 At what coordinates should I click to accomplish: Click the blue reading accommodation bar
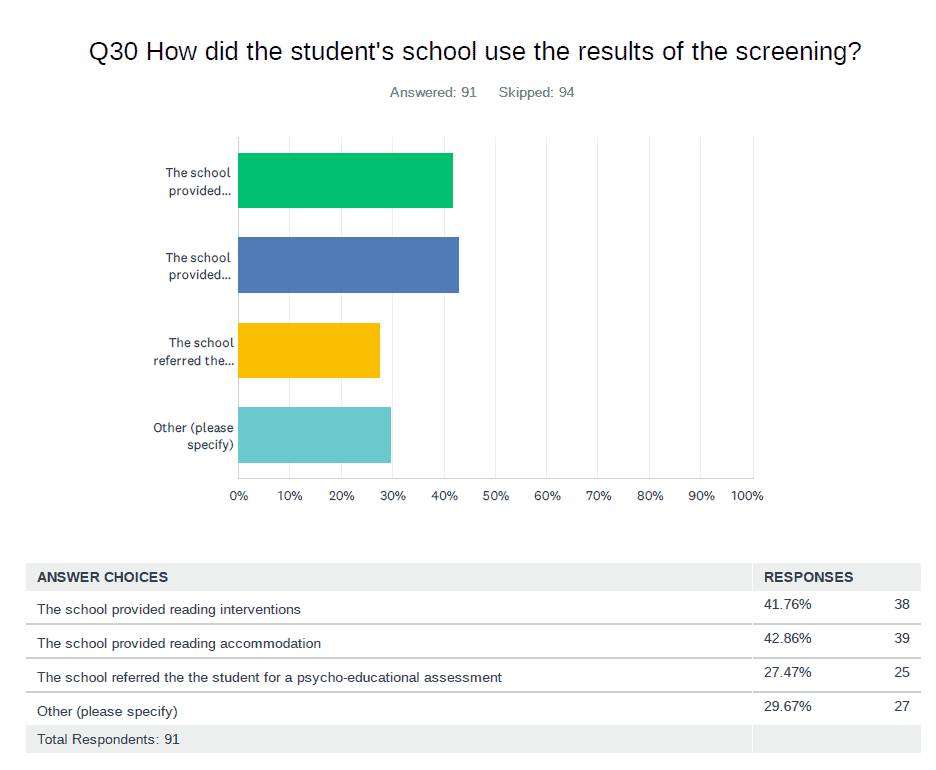point(348,265)
